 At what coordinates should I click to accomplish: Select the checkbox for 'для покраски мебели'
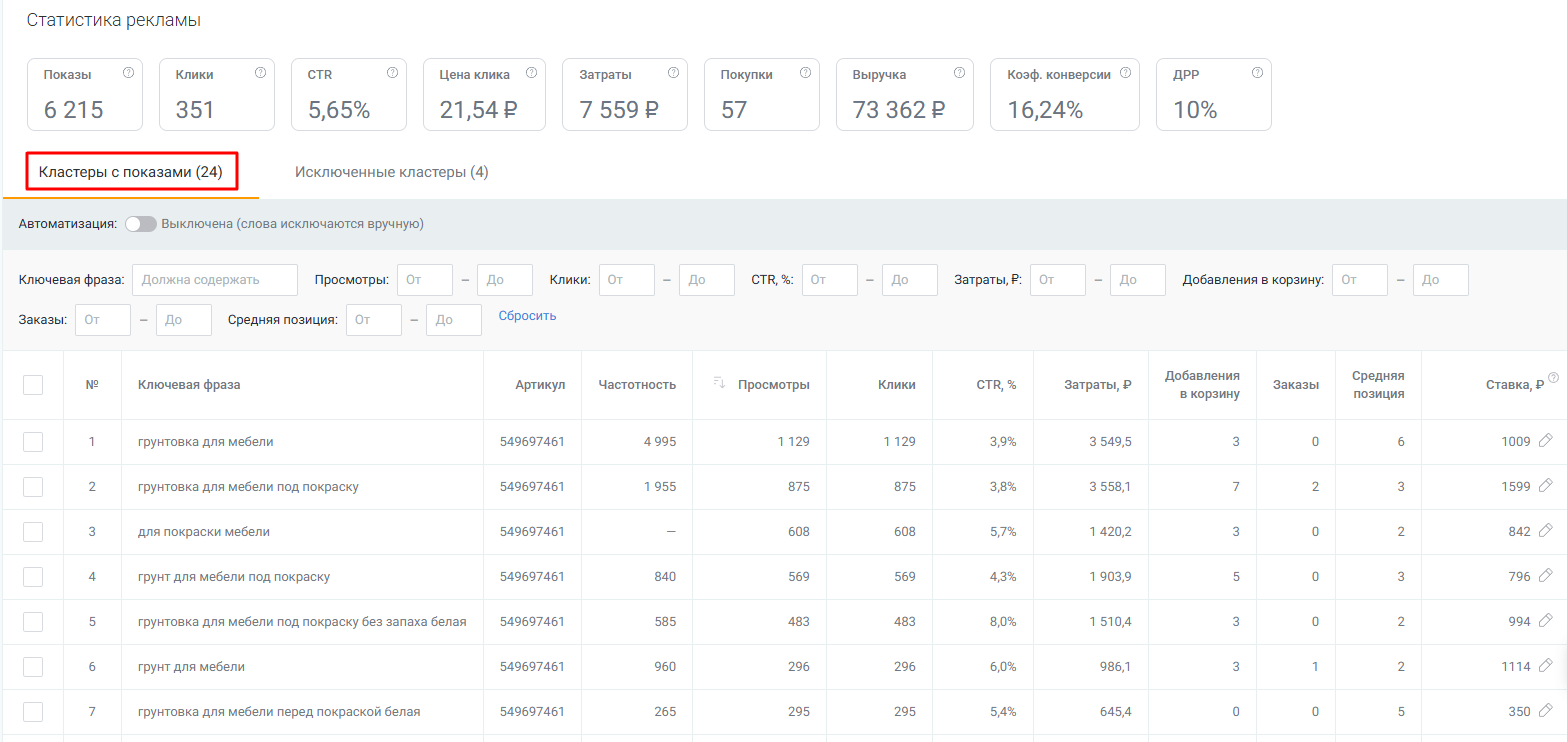click(33, 532)
